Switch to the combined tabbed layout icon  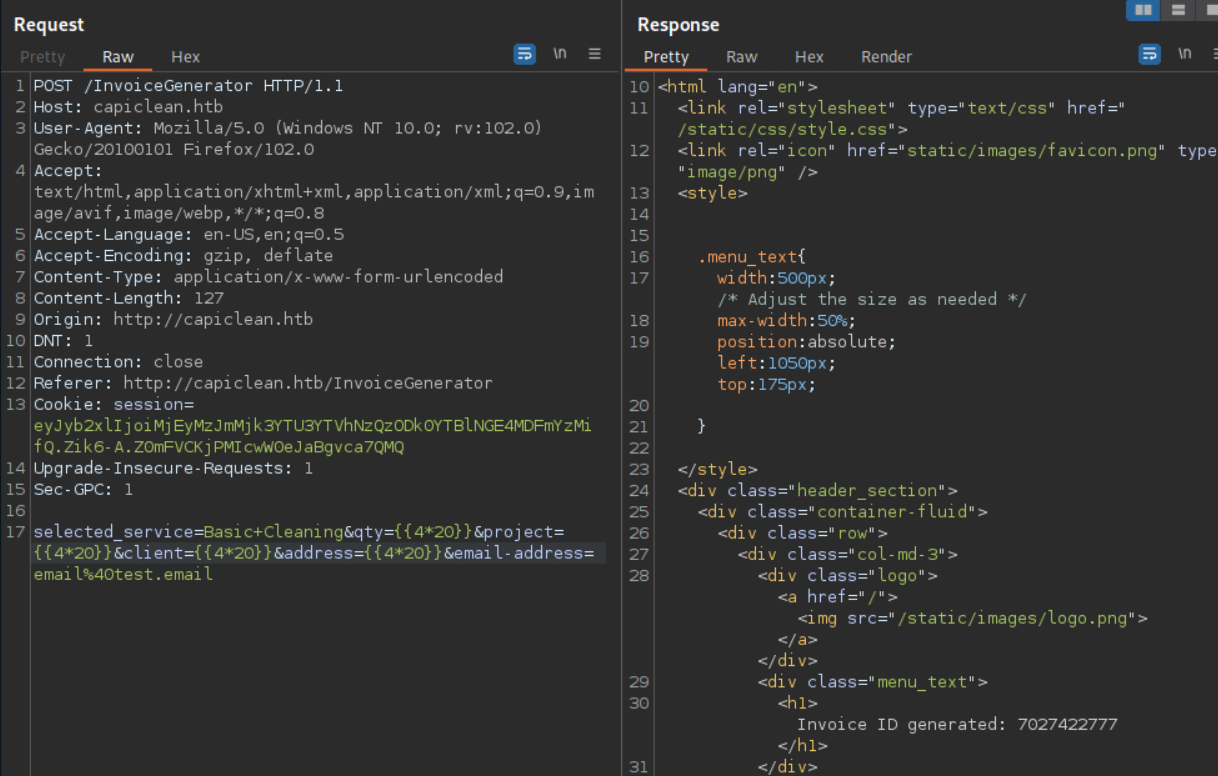(1210, 10)
